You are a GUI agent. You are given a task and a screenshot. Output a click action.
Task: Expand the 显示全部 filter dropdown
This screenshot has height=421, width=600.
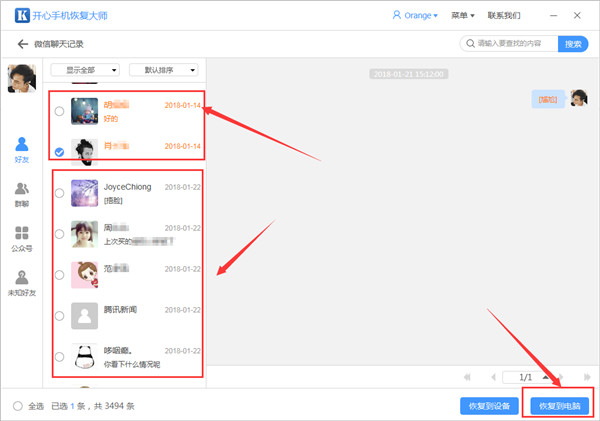click(85, 70)
